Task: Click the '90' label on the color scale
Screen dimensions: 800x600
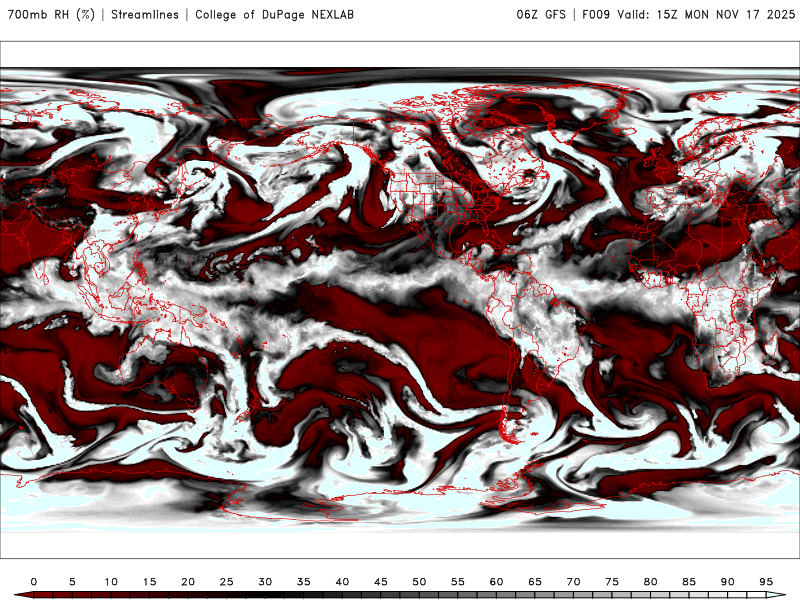Action: [x=728, y=582]
